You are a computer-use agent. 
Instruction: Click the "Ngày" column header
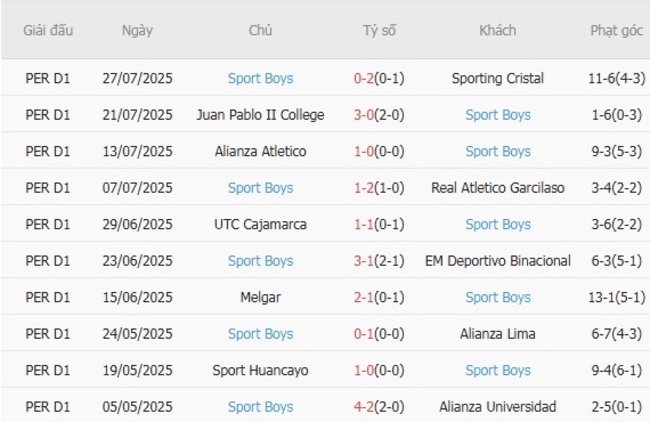(x=137, y=30)
